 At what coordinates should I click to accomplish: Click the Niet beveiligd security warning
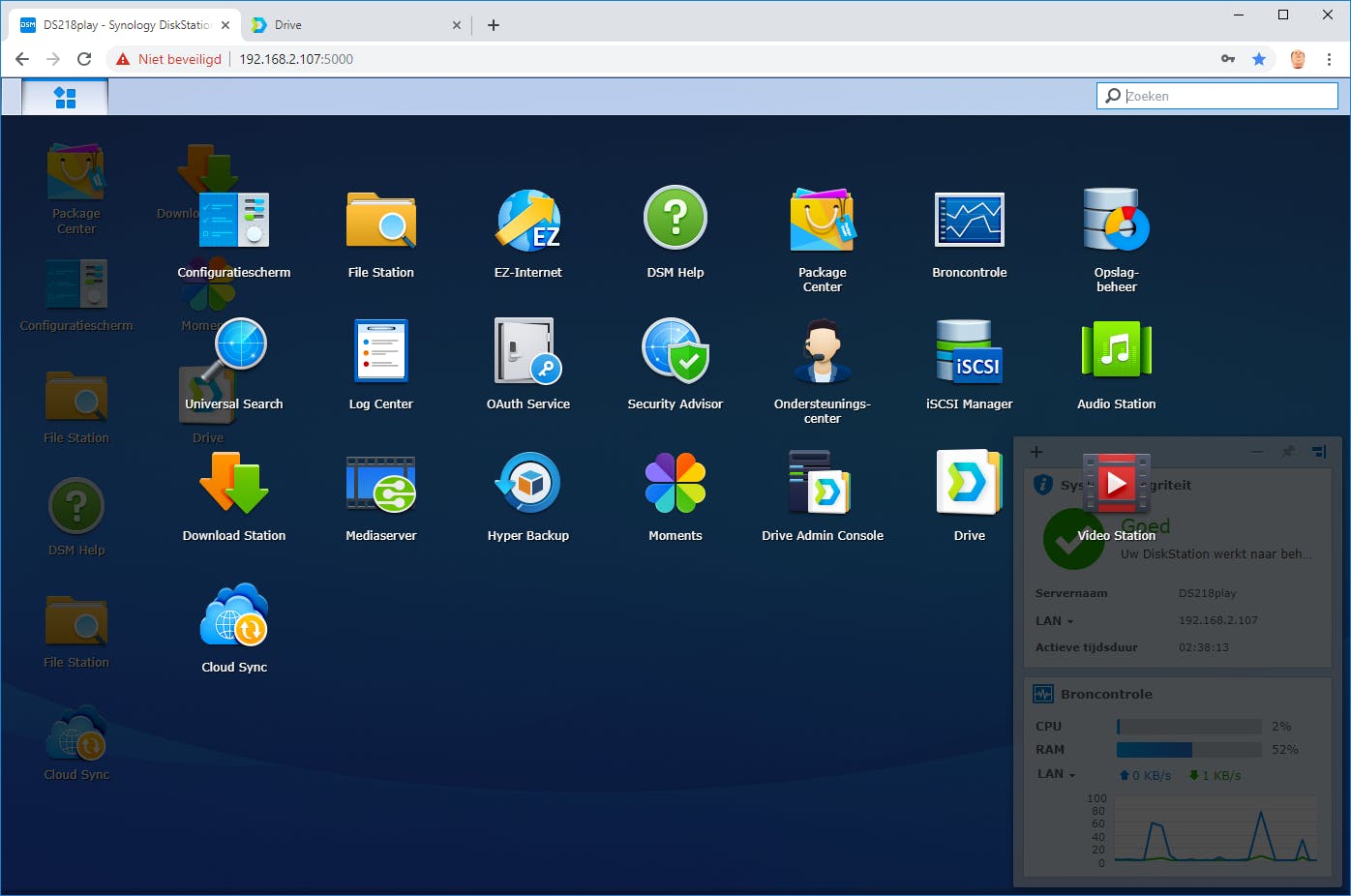[x=168, y=59]
